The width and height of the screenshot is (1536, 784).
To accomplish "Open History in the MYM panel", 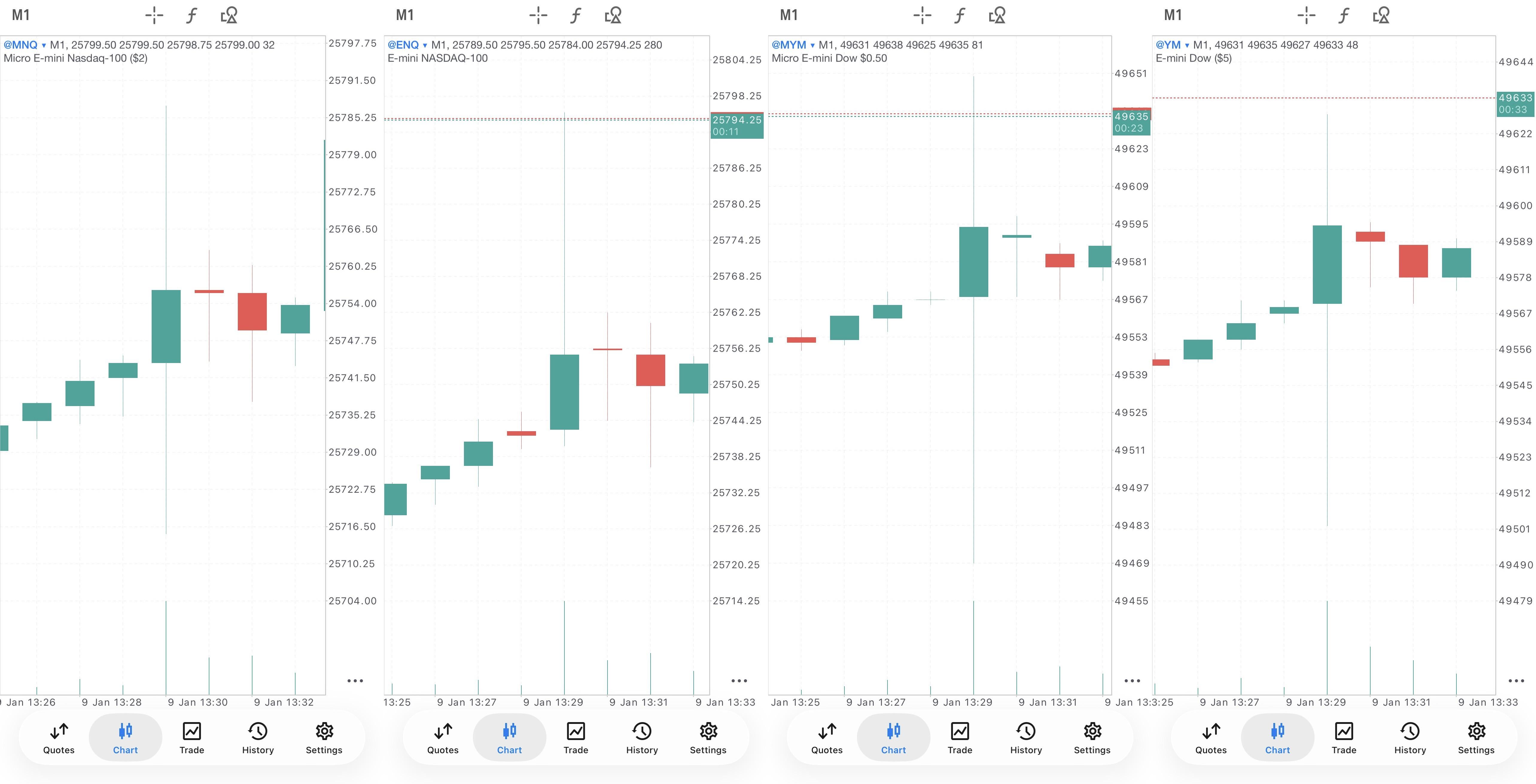I will click(x=1026, y=738).
